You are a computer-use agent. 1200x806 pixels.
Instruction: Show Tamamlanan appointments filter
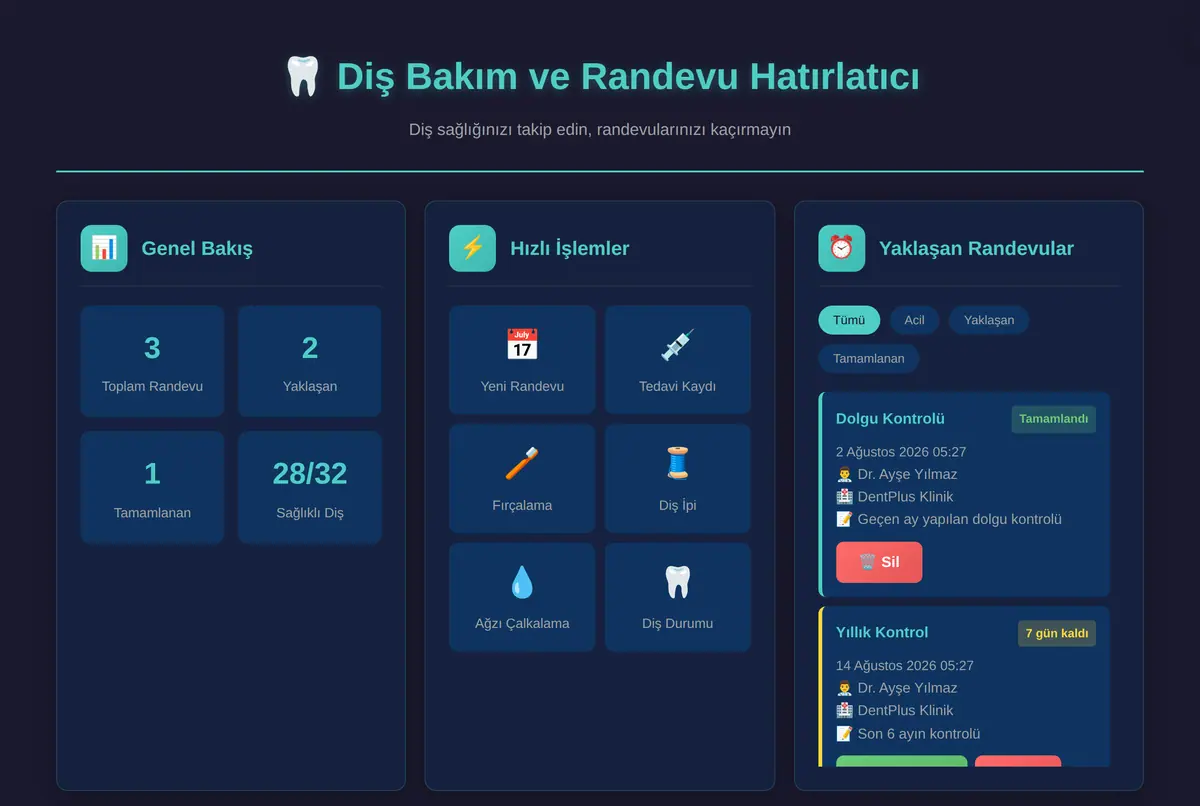[868, 358]
